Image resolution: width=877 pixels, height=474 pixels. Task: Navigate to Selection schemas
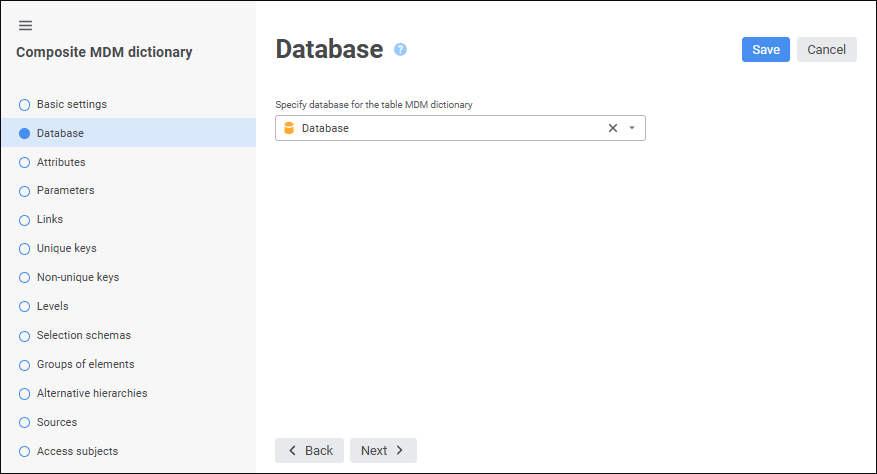(x=83, y=335)
